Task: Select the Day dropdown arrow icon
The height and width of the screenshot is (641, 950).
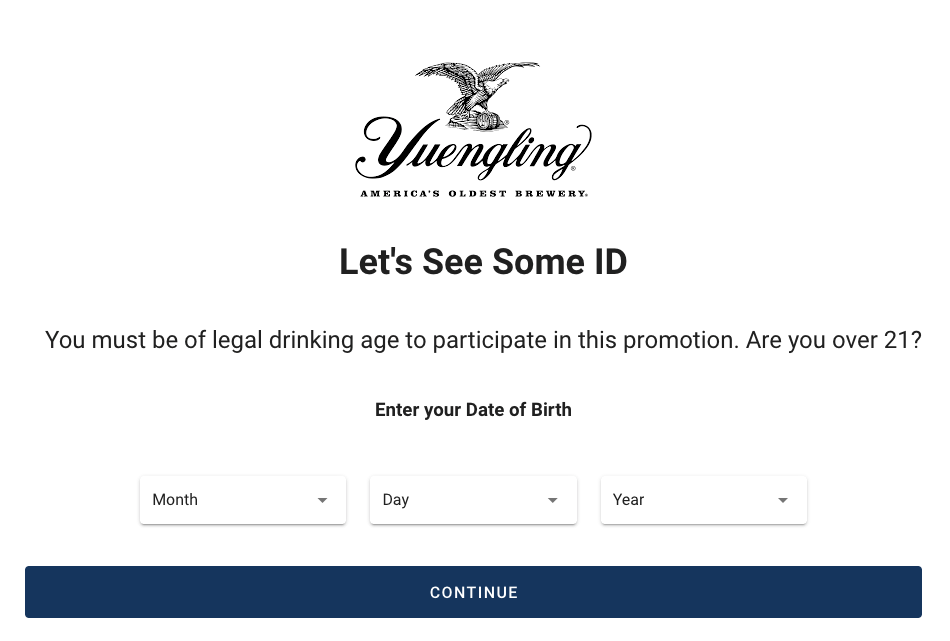Action: click(552, 500)
